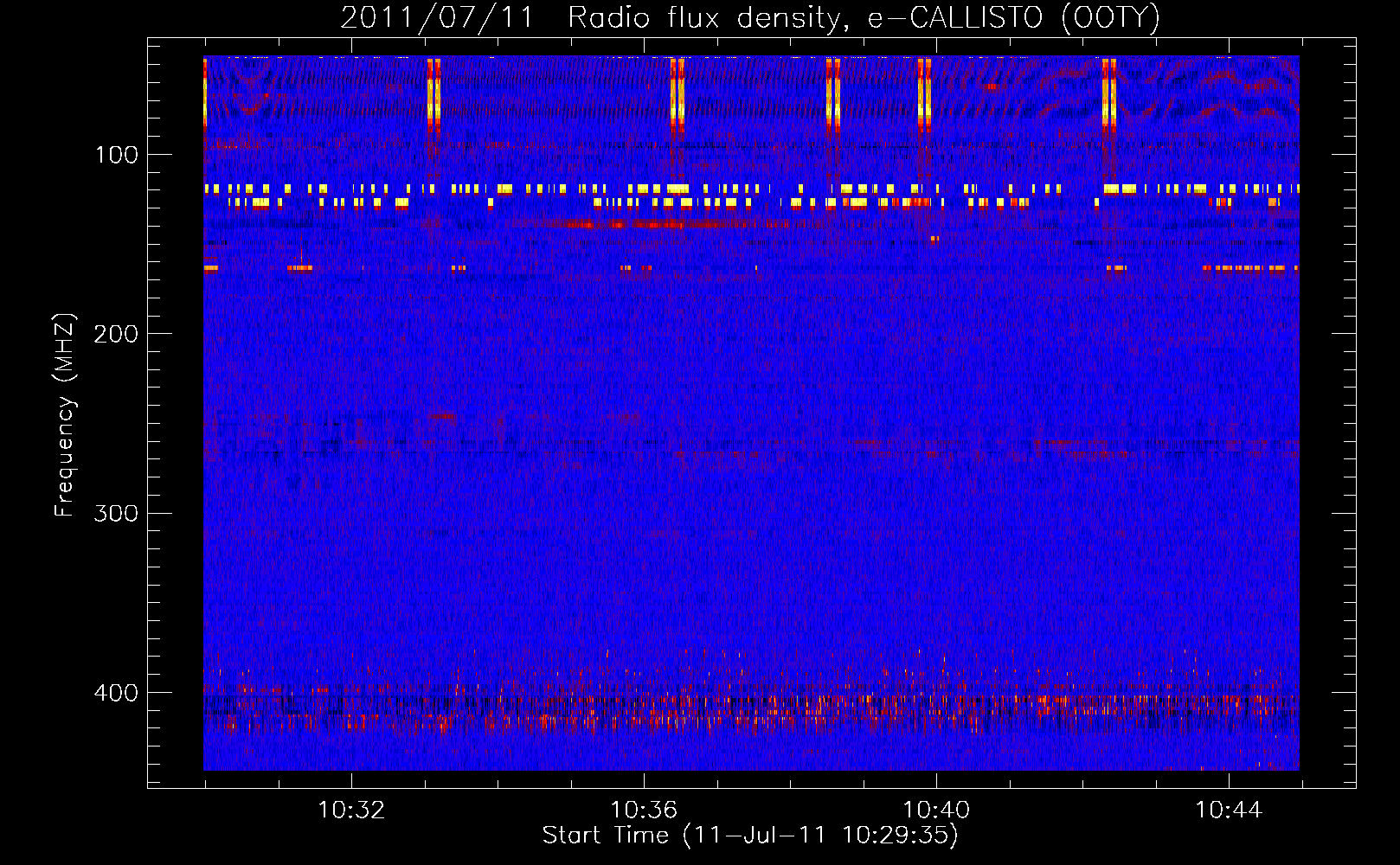Click the 200 frequency tick label
The height and width of the screenshot is (865, 1400).
coord(117,334)
